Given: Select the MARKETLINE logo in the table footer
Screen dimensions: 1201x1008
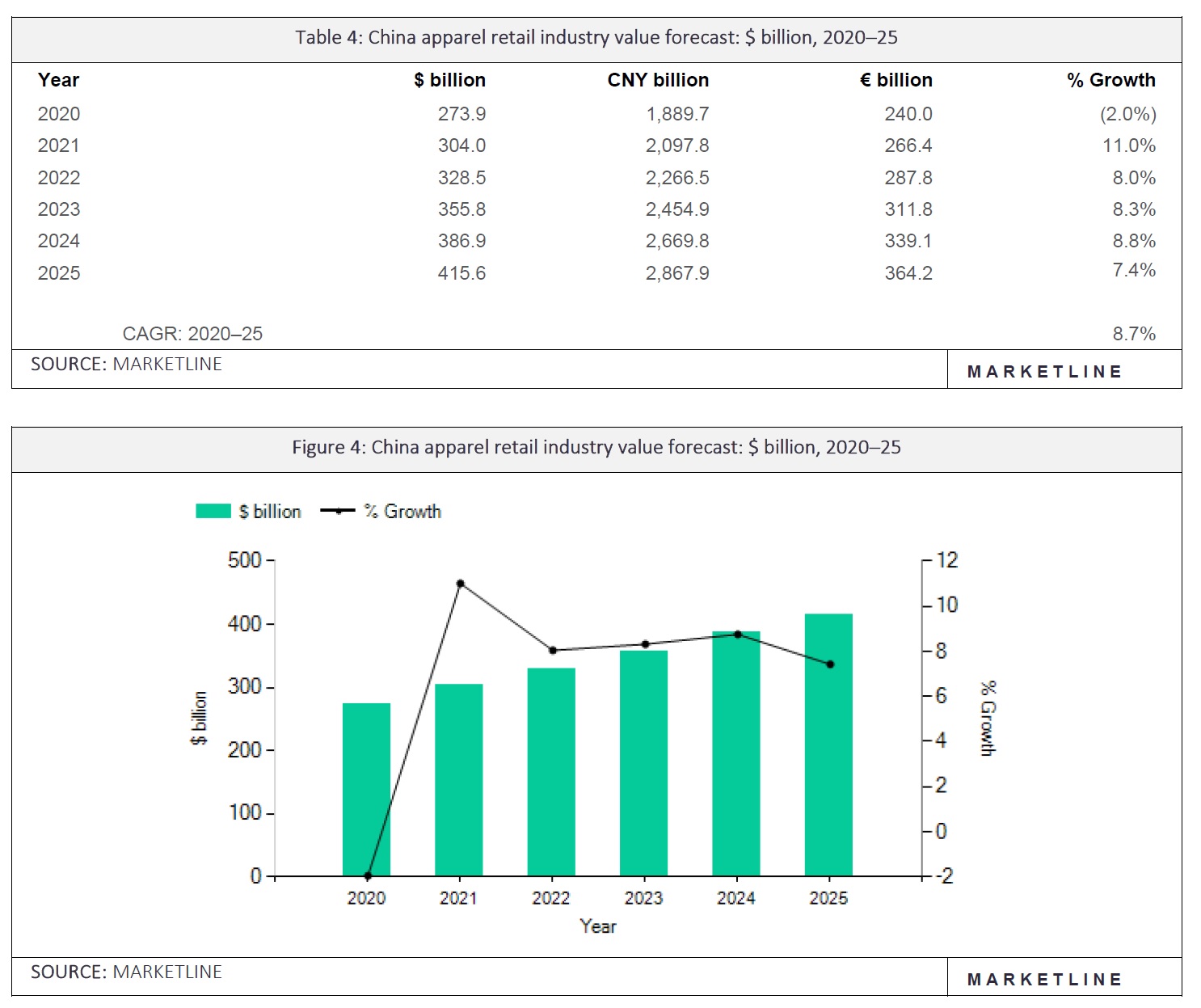Looking at the screenshot, I should tap(1045, 372).
